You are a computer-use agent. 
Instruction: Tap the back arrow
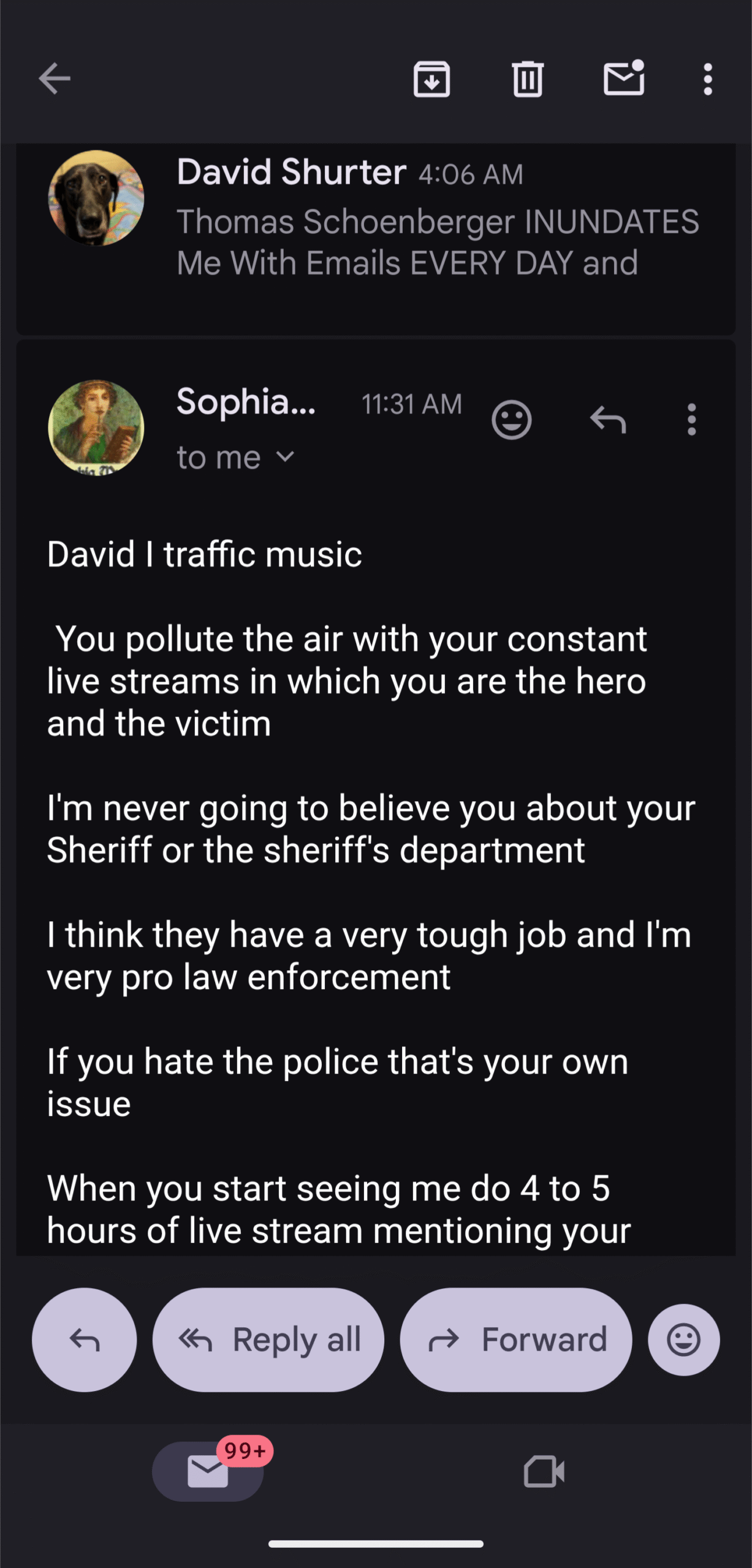tap(55, 79)
